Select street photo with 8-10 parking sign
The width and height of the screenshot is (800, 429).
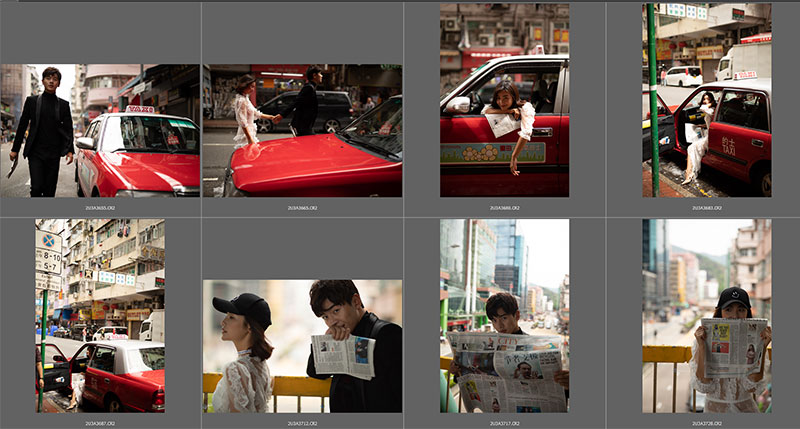100,316
